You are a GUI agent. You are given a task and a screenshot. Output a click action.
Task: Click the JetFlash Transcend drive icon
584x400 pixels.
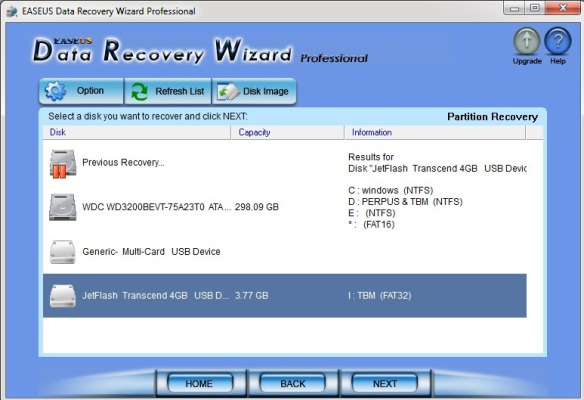tap(63, 296)
